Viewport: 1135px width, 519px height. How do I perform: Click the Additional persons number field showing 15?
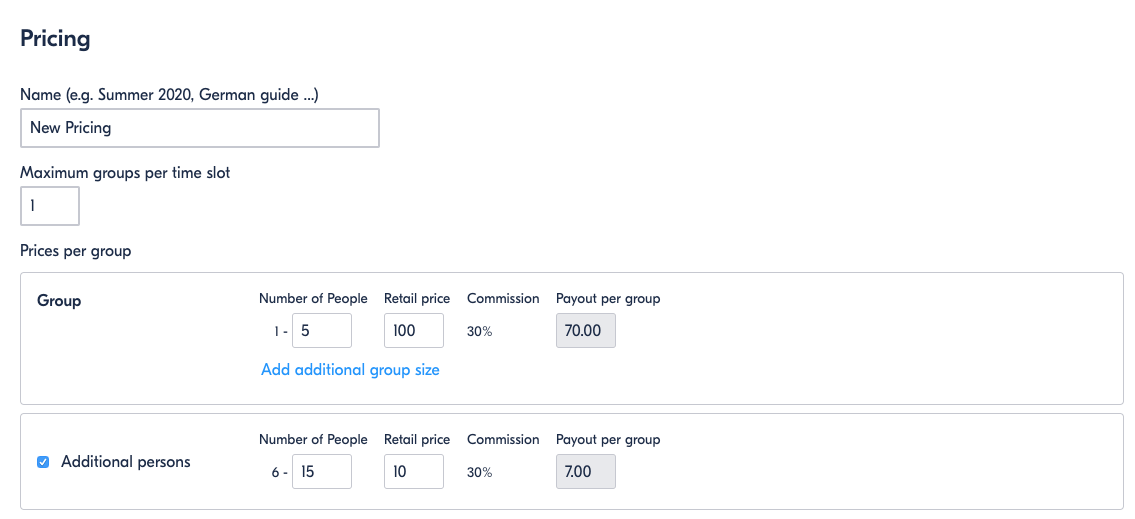[x=321, y=472]
